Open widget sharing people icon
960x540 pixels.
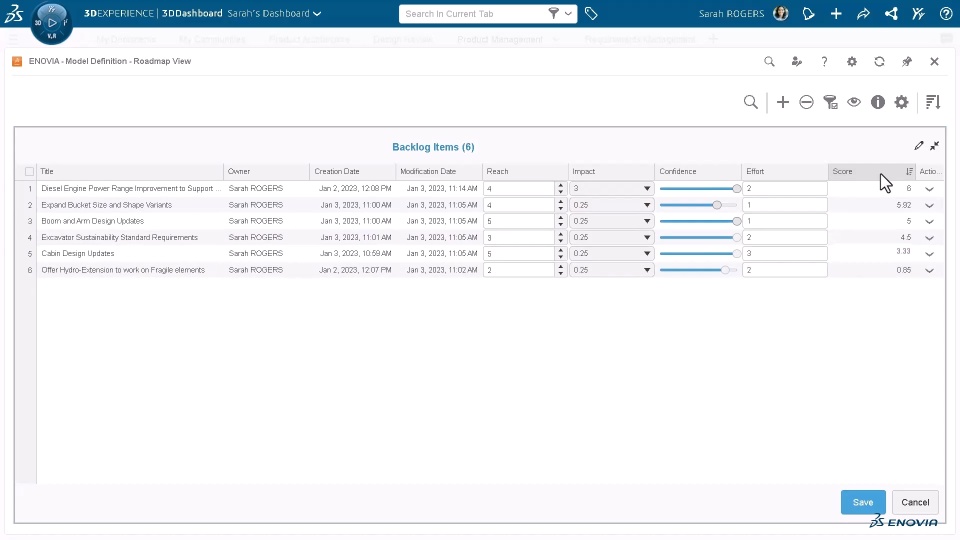point(797,61)
